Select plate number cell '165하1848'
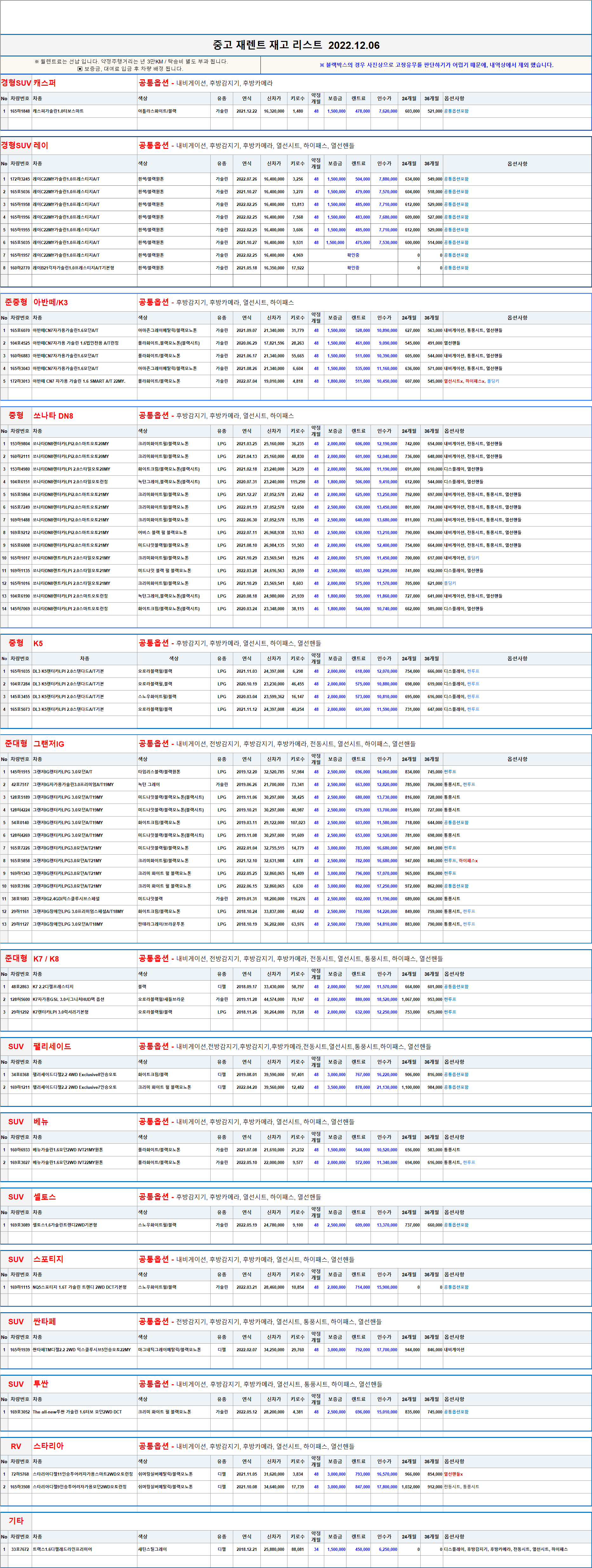The image size is (592, 1568). (20, 111)
